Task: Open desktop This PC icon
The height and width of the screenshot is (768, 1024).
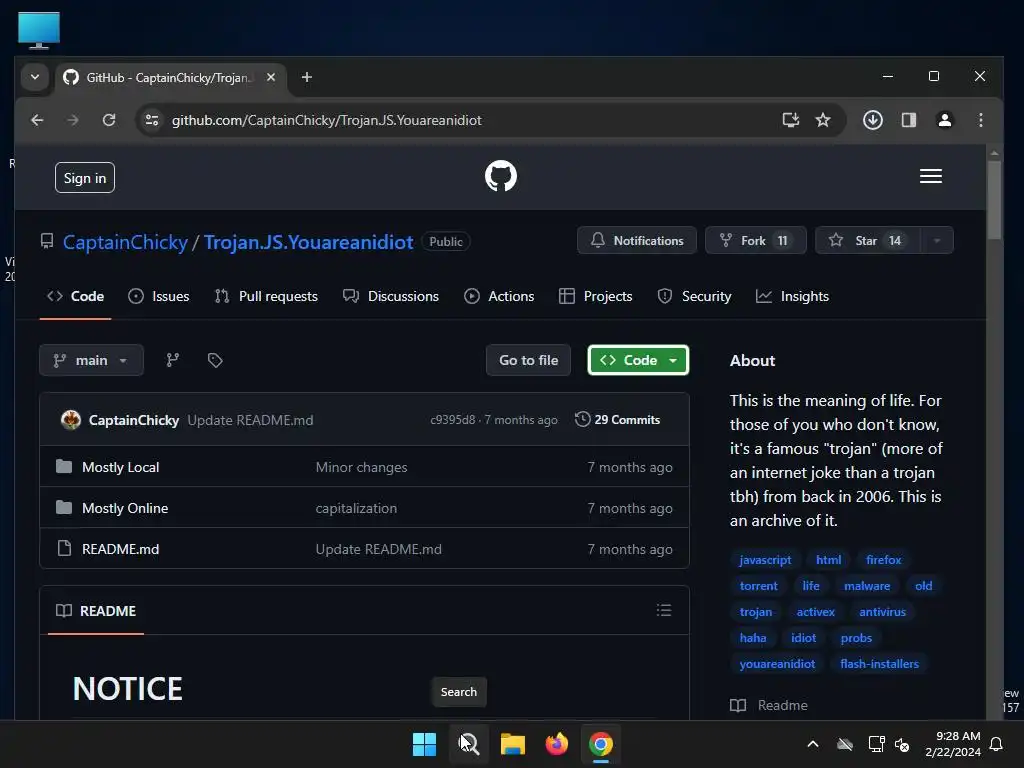Action: click(x=39, y=30)
